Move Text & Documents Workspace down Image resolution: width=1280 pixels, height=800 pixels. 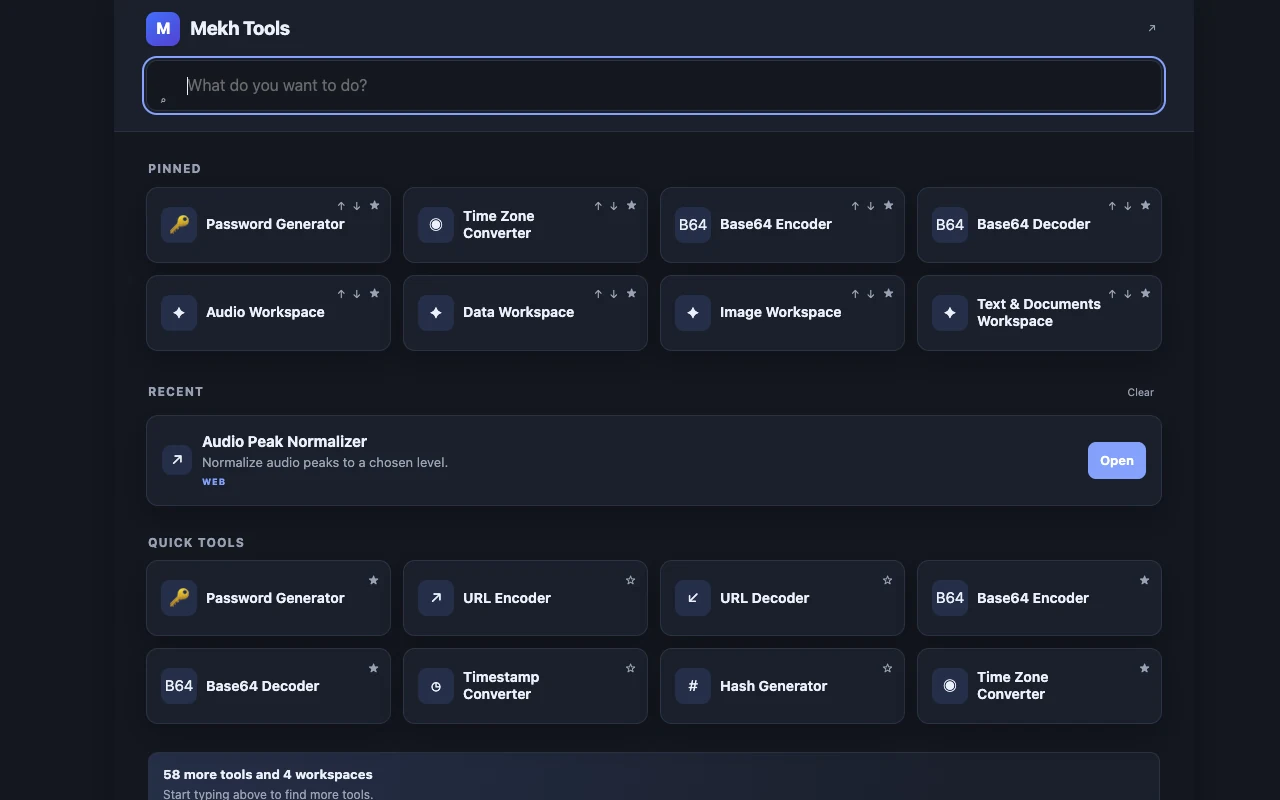pos(1128,294)
